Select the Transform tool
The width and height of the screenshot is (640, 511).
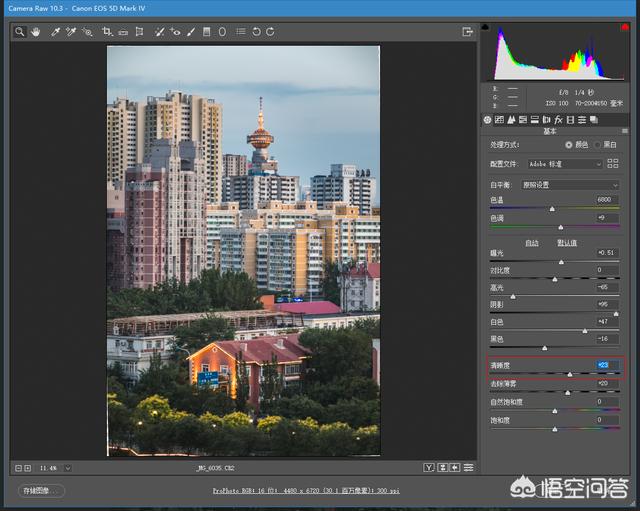pyautogui.click(x=139, y=32)
